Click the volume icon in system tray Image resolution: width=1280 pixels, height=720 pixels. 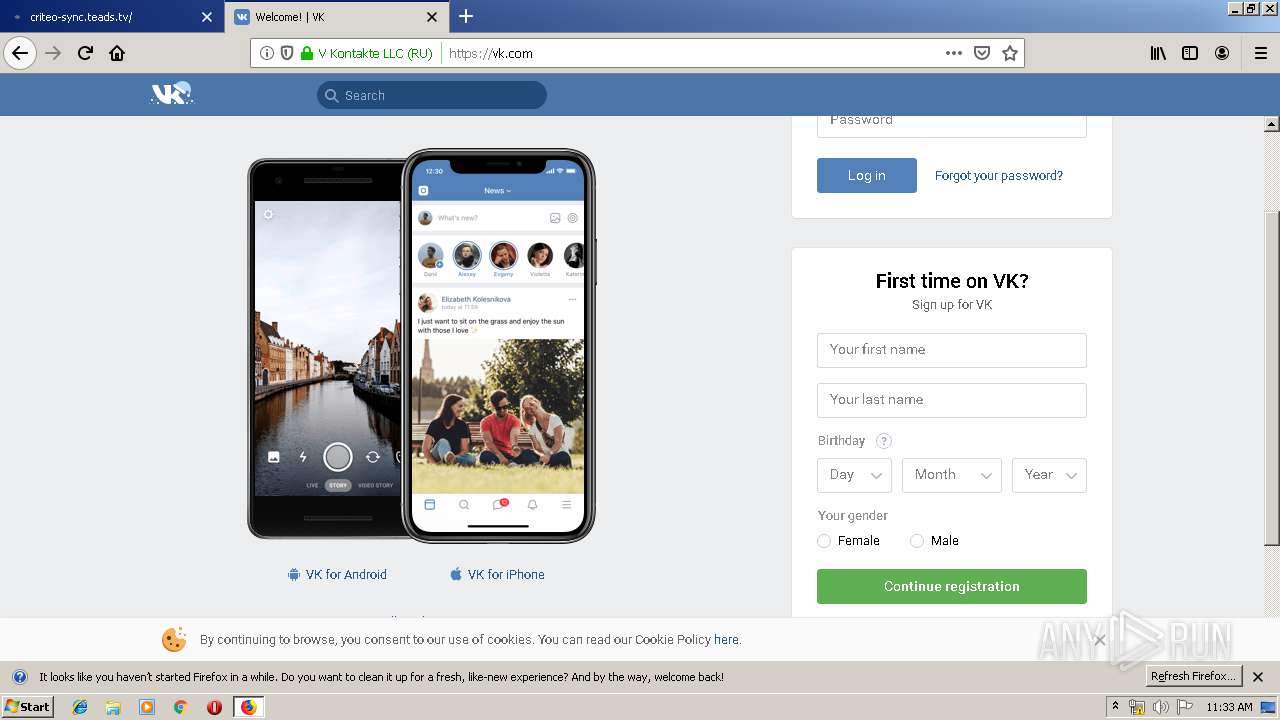coord(1160,707)
